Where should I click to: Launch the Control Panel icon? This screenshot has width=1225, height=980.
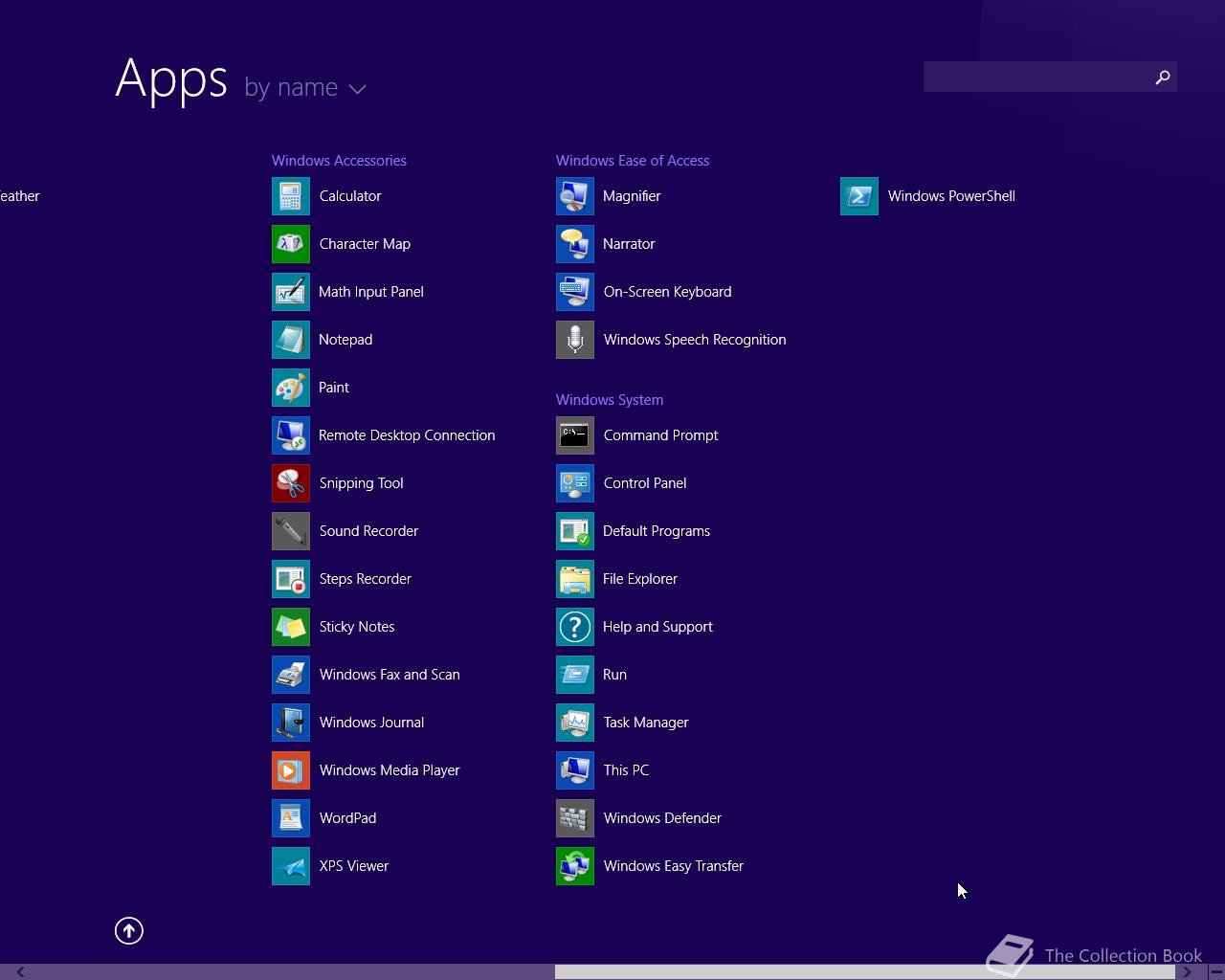coord(575,483)
